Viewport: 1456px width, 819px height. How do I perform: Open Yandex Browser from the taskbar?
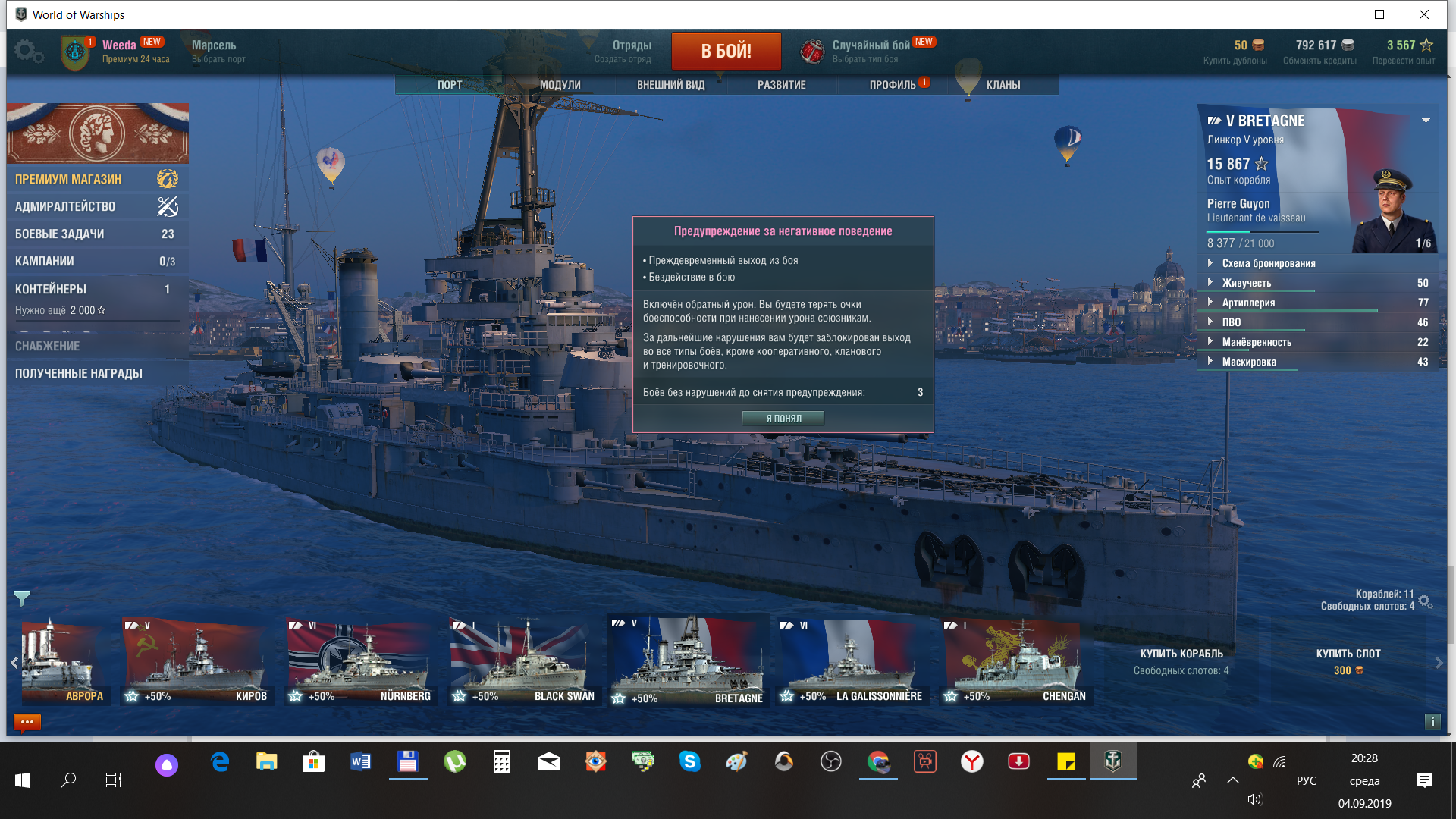(x=972, y=762)
